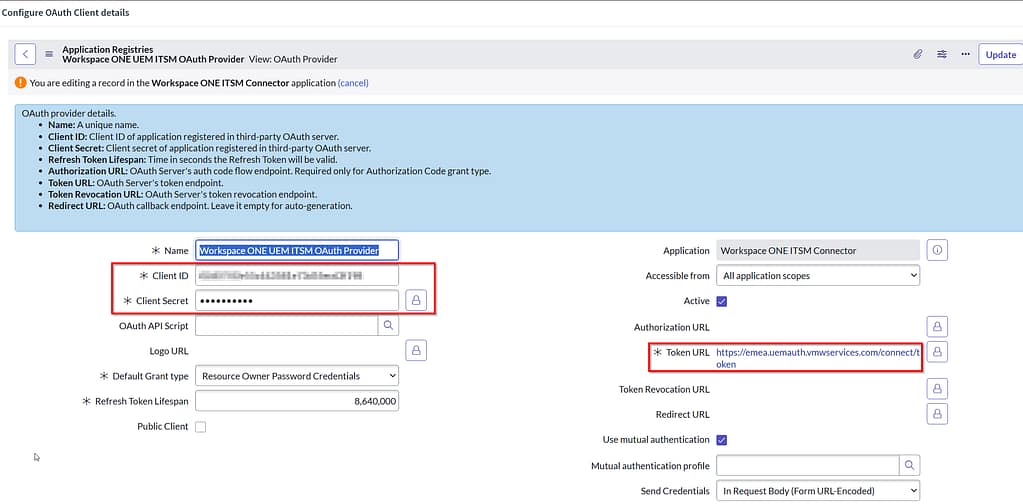The image size is (1023, 504).
Task: Open the personalize form sliders icon
Action: [942, 54]
